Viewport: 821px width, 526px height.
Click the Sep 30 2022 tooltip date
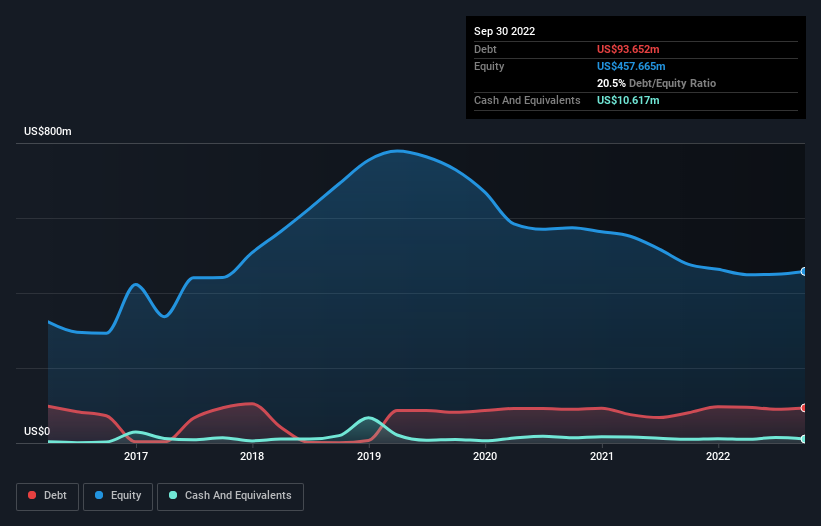tap(504, 31)
